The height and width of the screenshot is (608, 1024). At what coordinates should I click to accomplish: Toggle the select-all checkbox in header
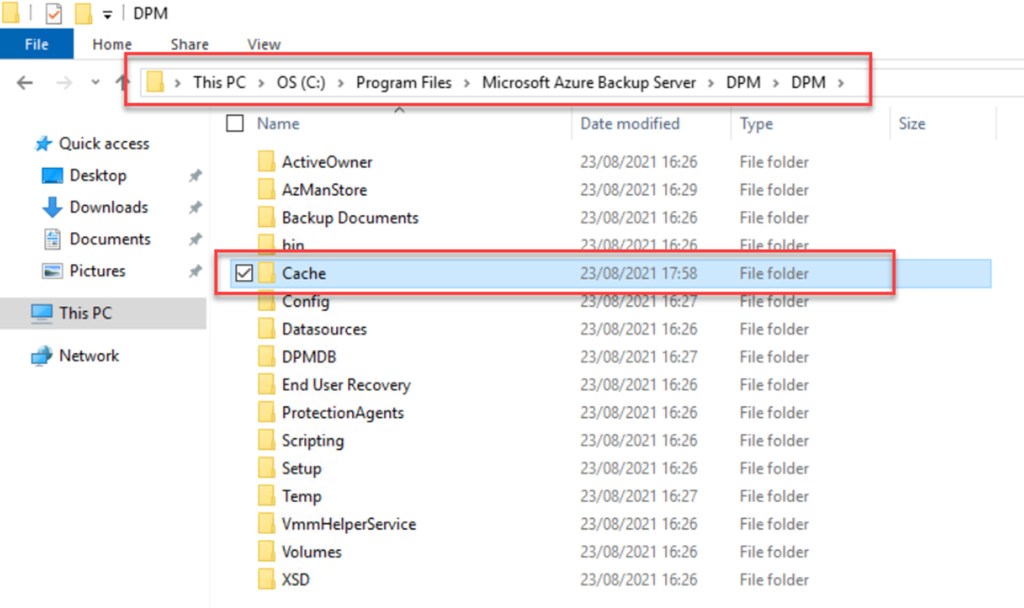tap(235, 124)
